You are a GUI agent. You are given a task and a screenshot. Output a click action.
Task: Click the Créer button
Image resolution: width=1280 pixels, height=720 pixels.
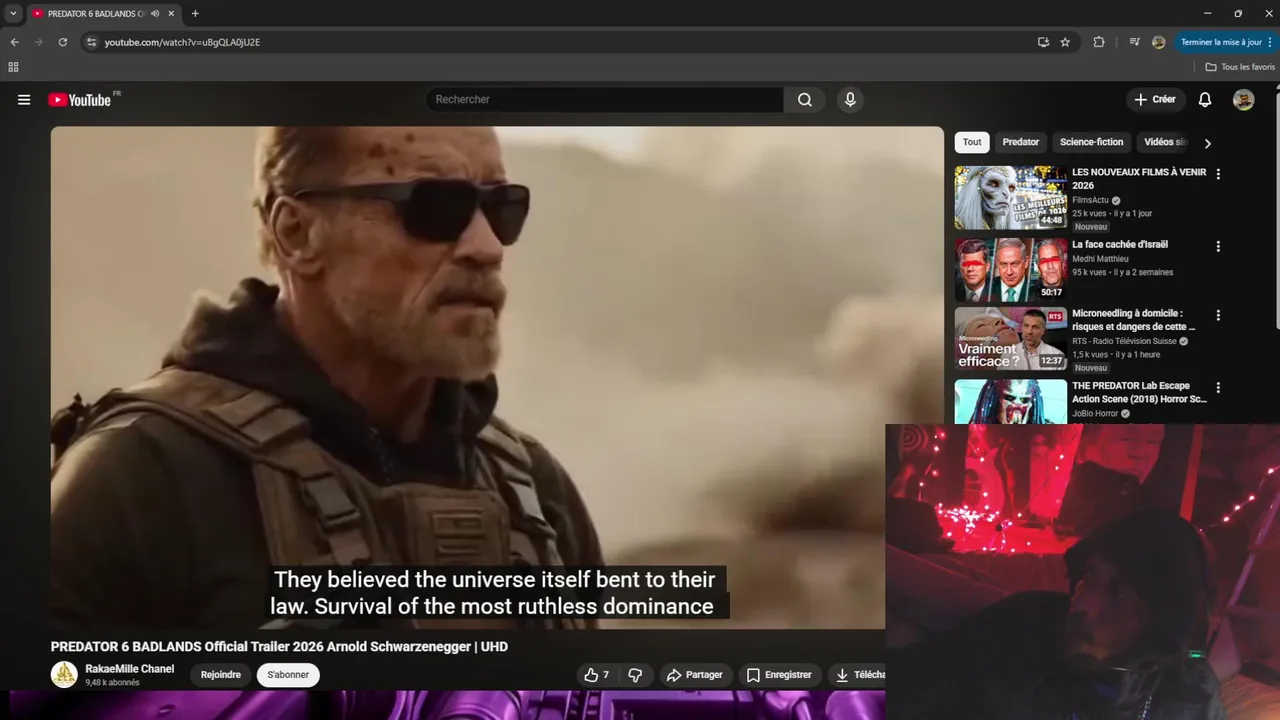click(x=1155, y=100)
